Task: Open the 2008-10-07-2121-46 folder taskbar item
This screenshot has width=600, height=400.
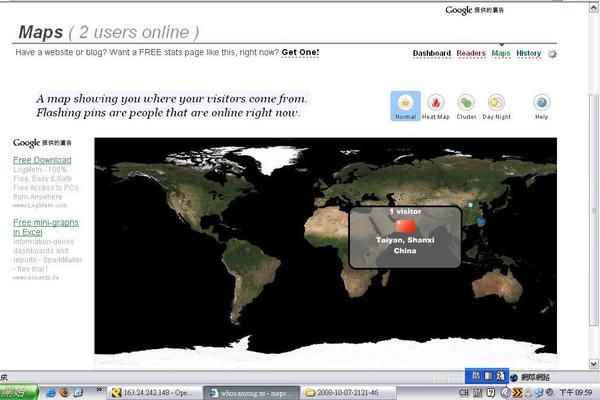Action: (348, 393)
